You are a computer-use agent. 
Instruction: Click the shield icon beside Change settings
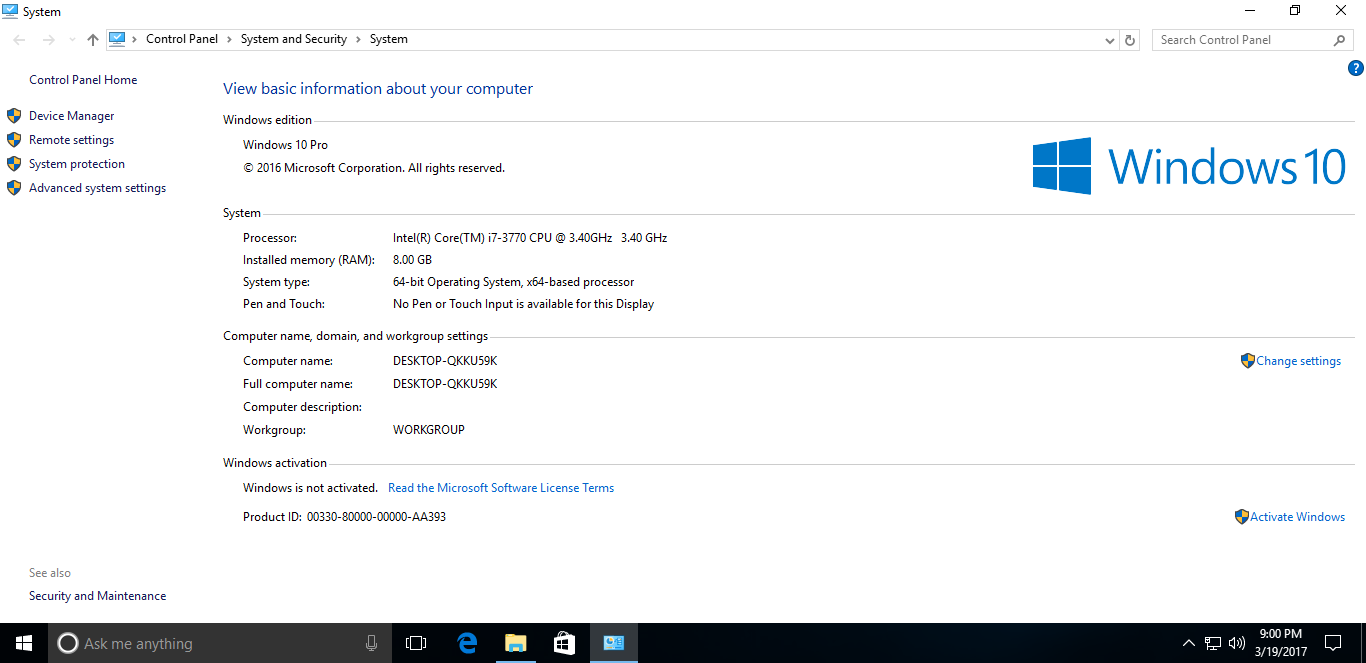tap(1247, 361)
